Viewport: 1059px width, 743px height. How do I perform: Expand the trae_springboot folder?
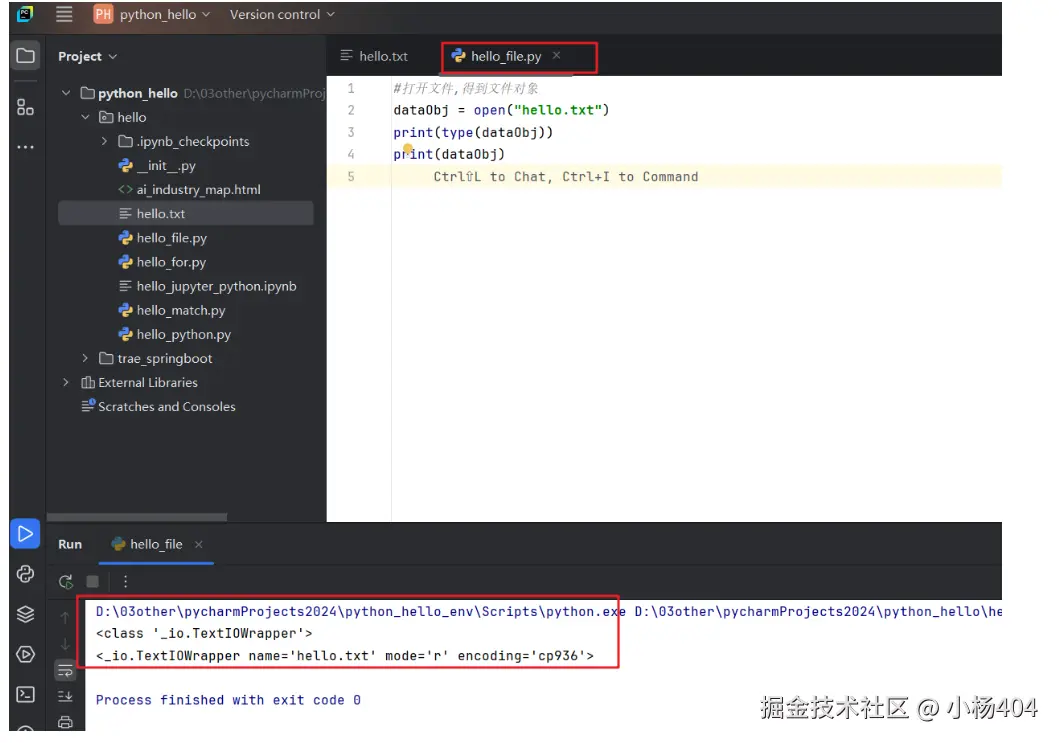pos(85,358)
